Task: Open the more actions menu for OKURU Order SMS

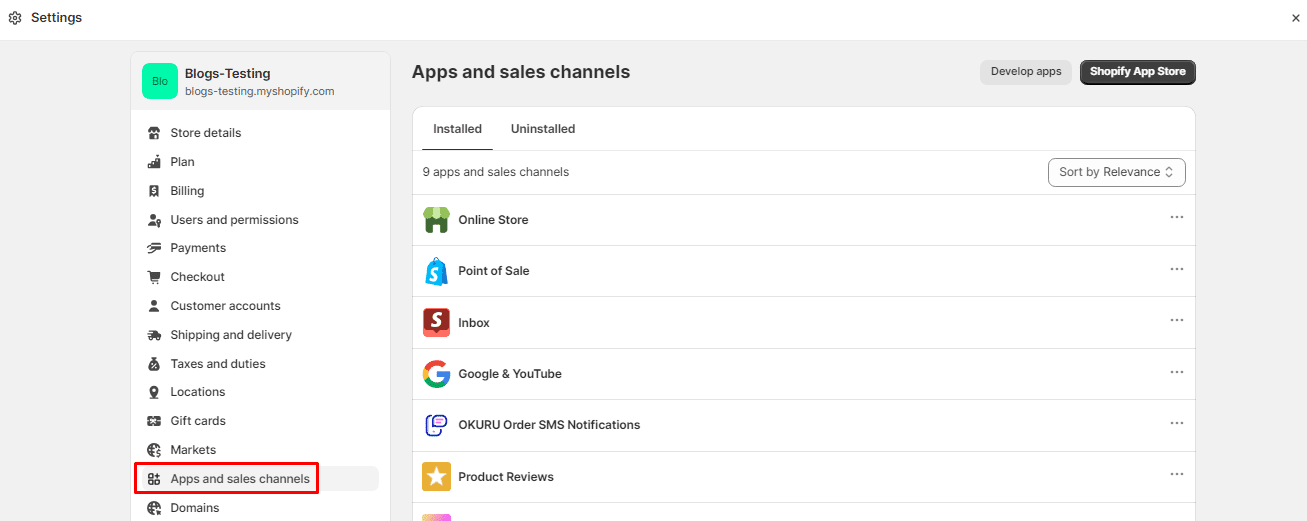Action: [x=1176, y=423]
